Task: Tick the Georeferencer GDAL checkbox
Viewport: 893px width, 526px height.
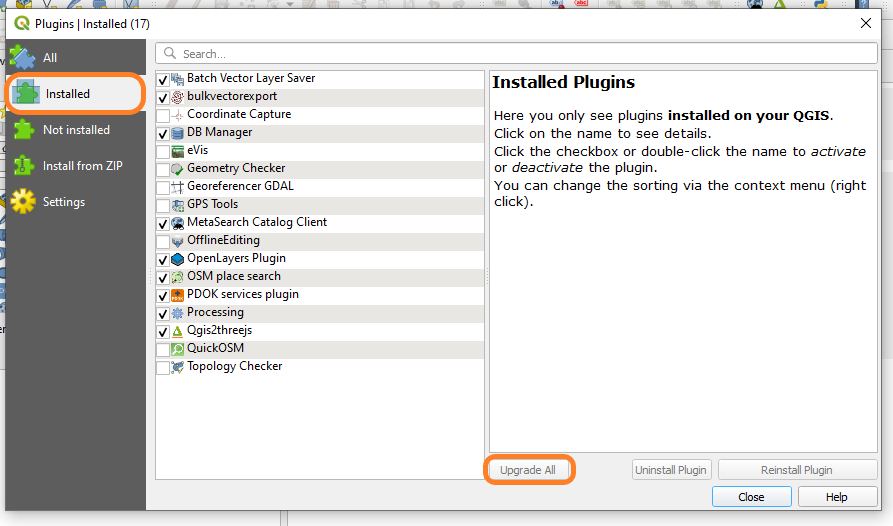Action: (x=163, y=188)
